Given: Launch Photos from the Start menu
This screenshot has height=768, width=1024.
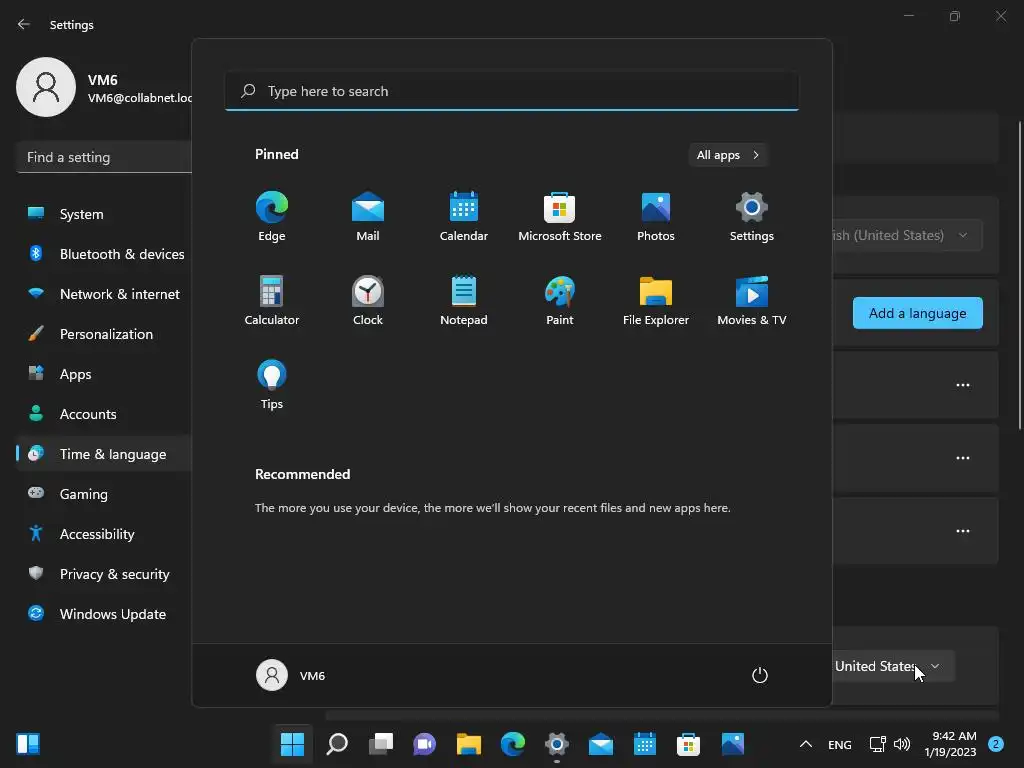Looking at the screenshot, I should click(x=656, y=216).
